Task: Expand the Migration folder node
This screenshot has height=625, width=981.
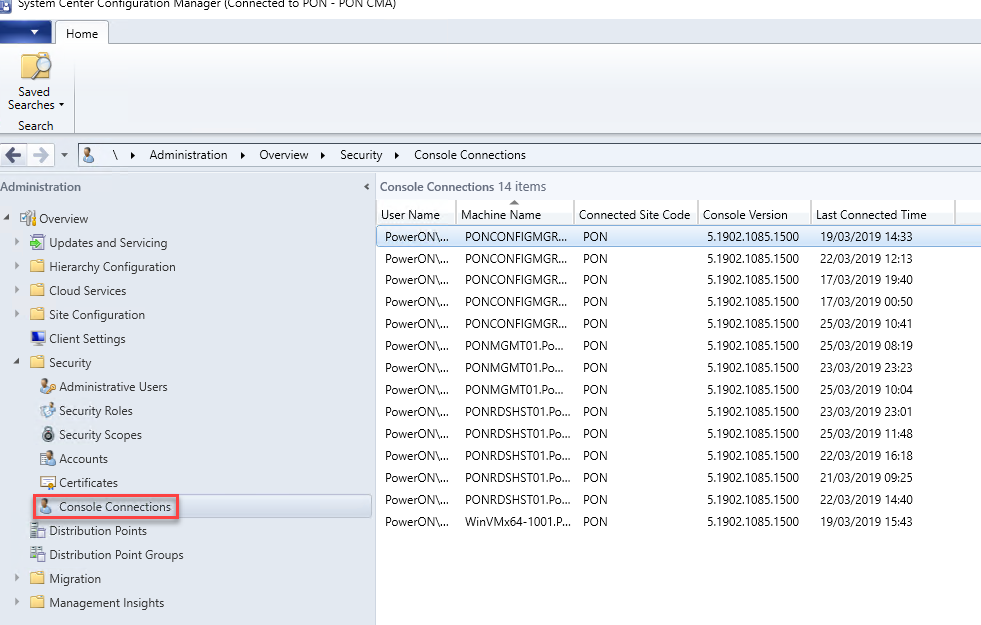Action: (x=17, y=579)
